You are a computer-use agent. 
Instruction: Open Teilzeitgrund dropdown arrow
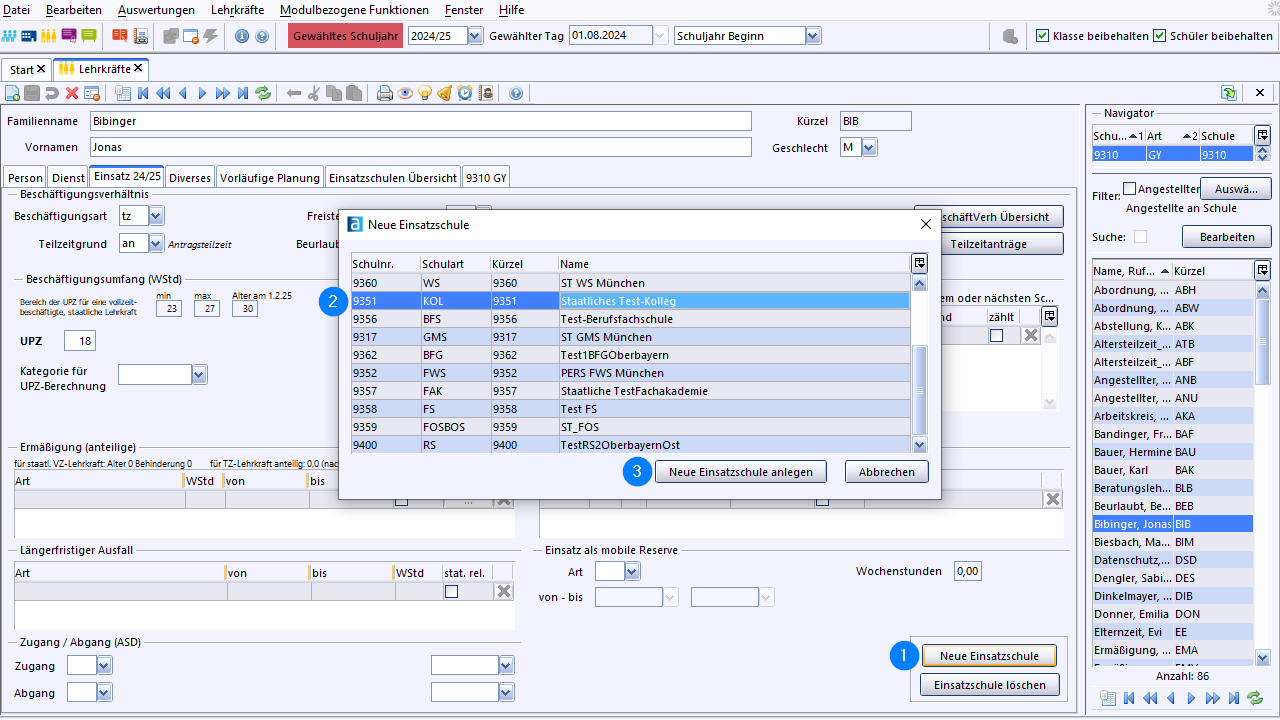(x=156, y=243)
